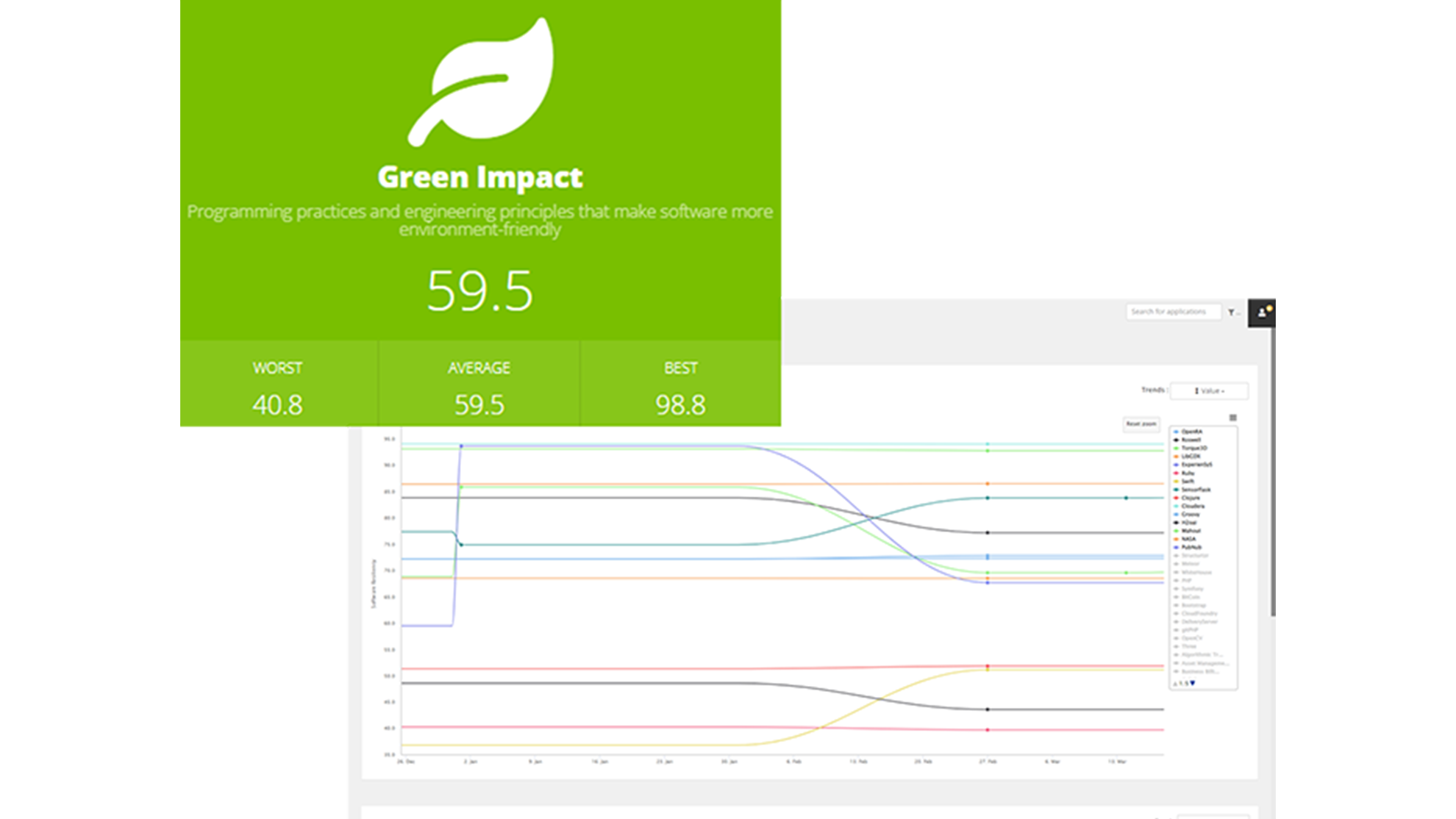
Task: Toggle Groovy series in legend
Action: click(1186, 515)
